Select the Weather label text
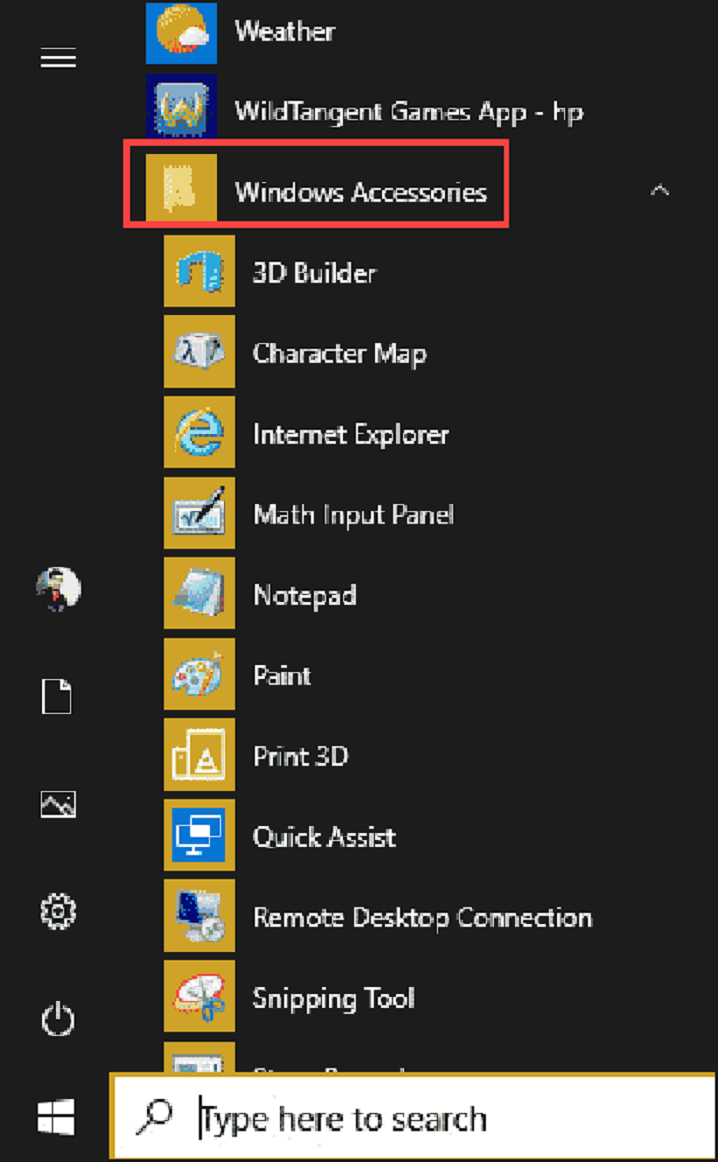Image resolution: width=718 pixels, height=1162 pixels. point(285,31)
